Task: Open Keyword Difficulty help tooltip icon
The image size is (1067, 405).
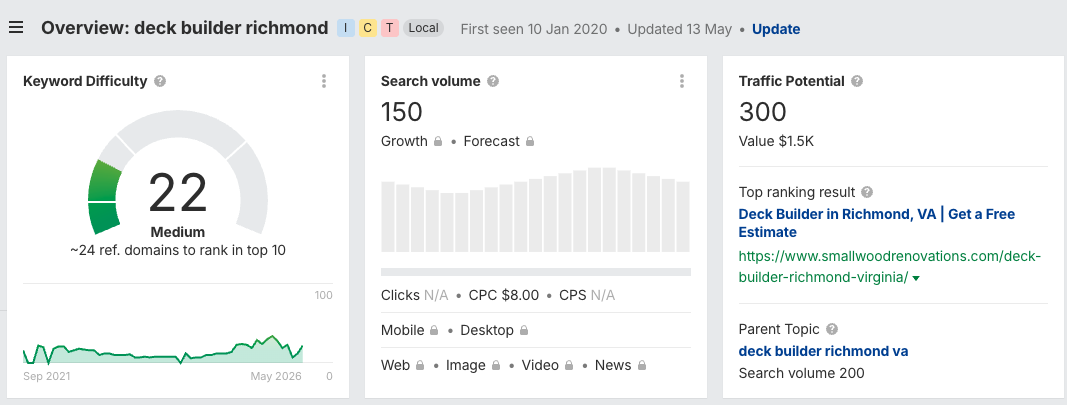Action: pyautogui.click(x=160, y=81)
